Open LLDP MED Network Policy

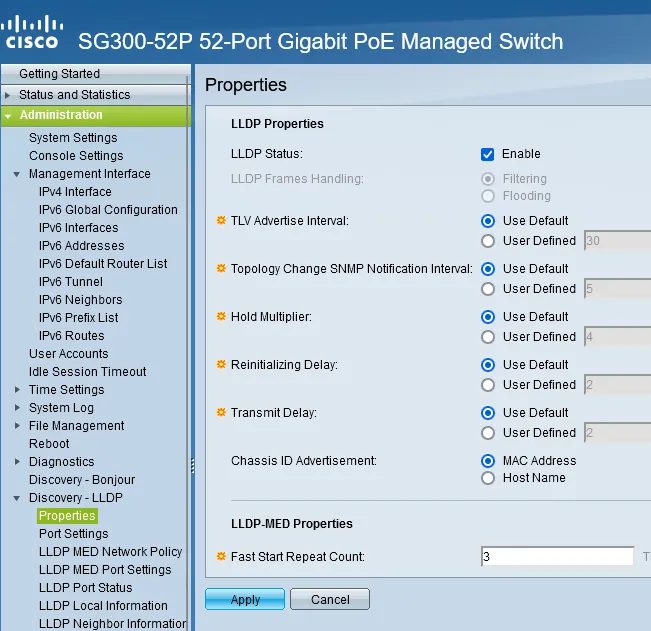(x=110, y=552)
